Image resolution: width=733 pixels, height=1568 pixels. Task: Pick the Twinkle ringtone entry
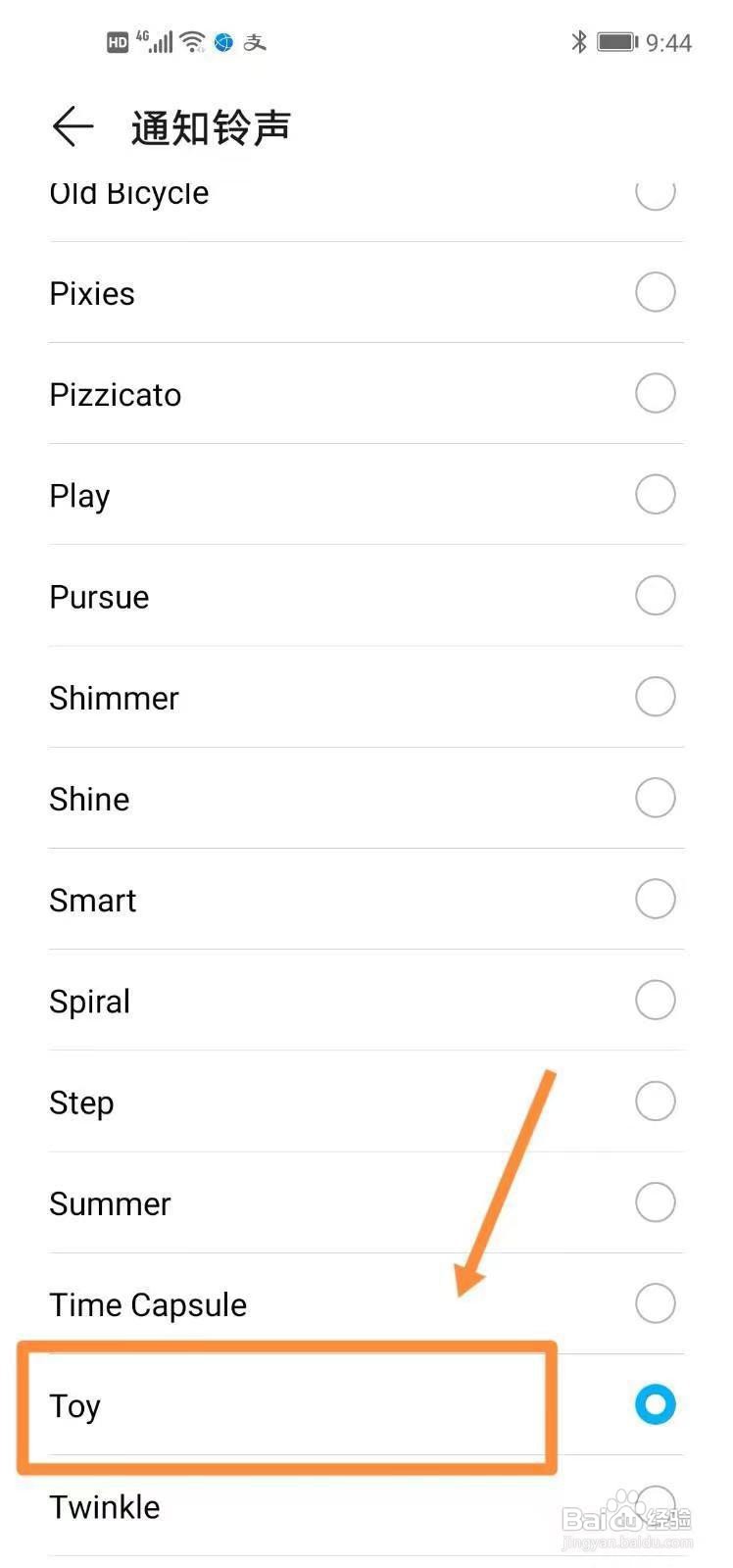coord(105,1506)
